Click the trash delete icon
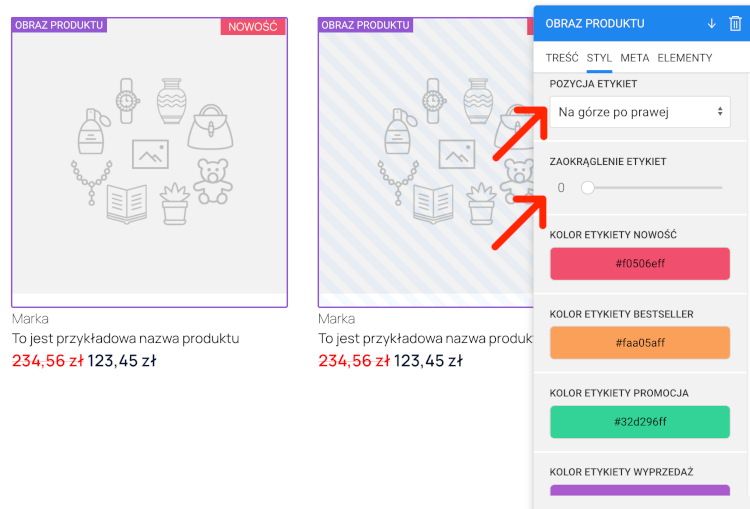This screenshot has width=750, height=509. click(735, 23)
